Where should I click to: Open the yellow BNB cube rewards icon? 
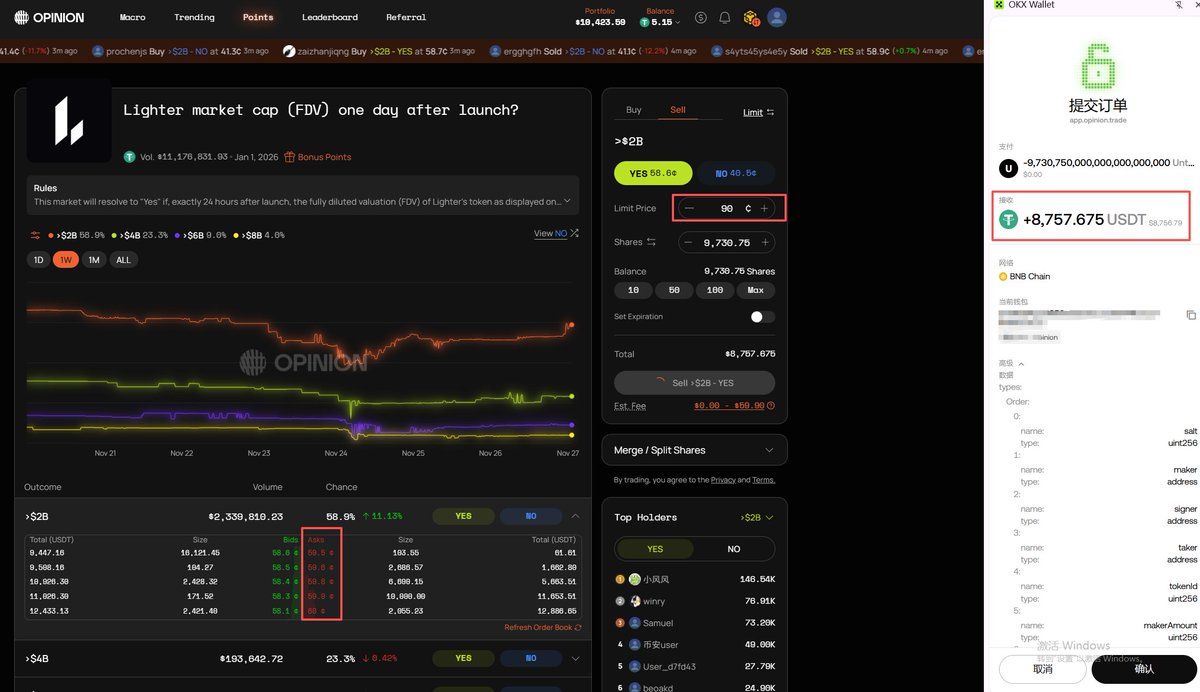[751, 18]
